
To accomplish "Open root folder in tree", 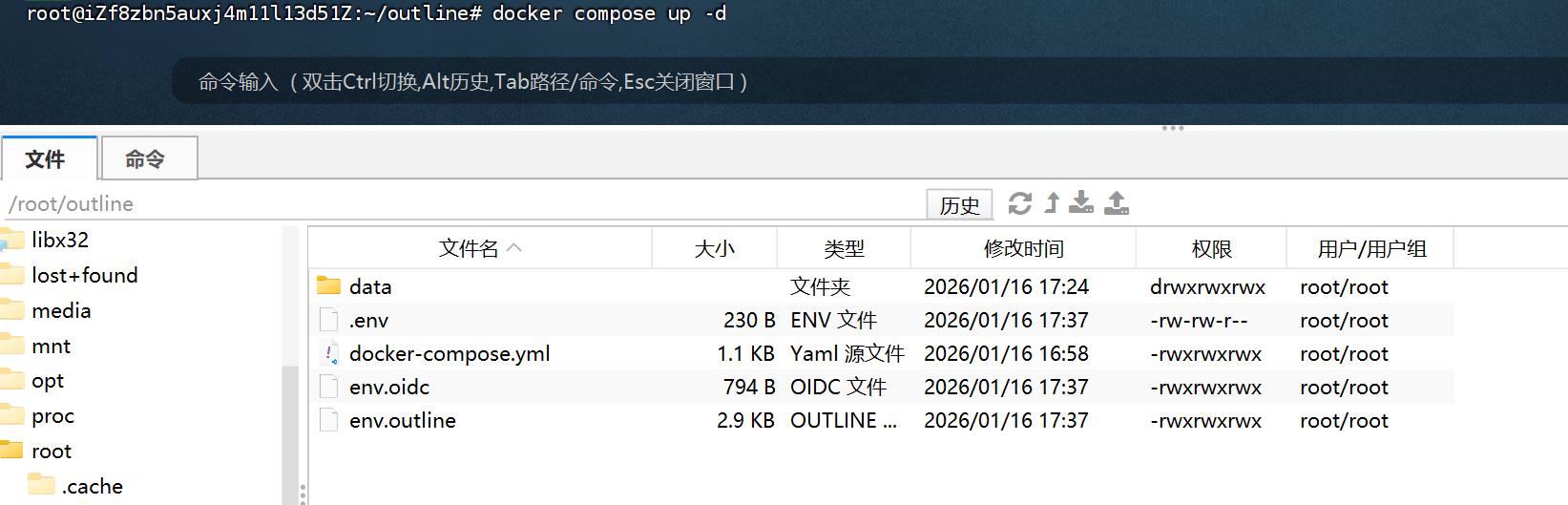I will [x=52, y=451].
